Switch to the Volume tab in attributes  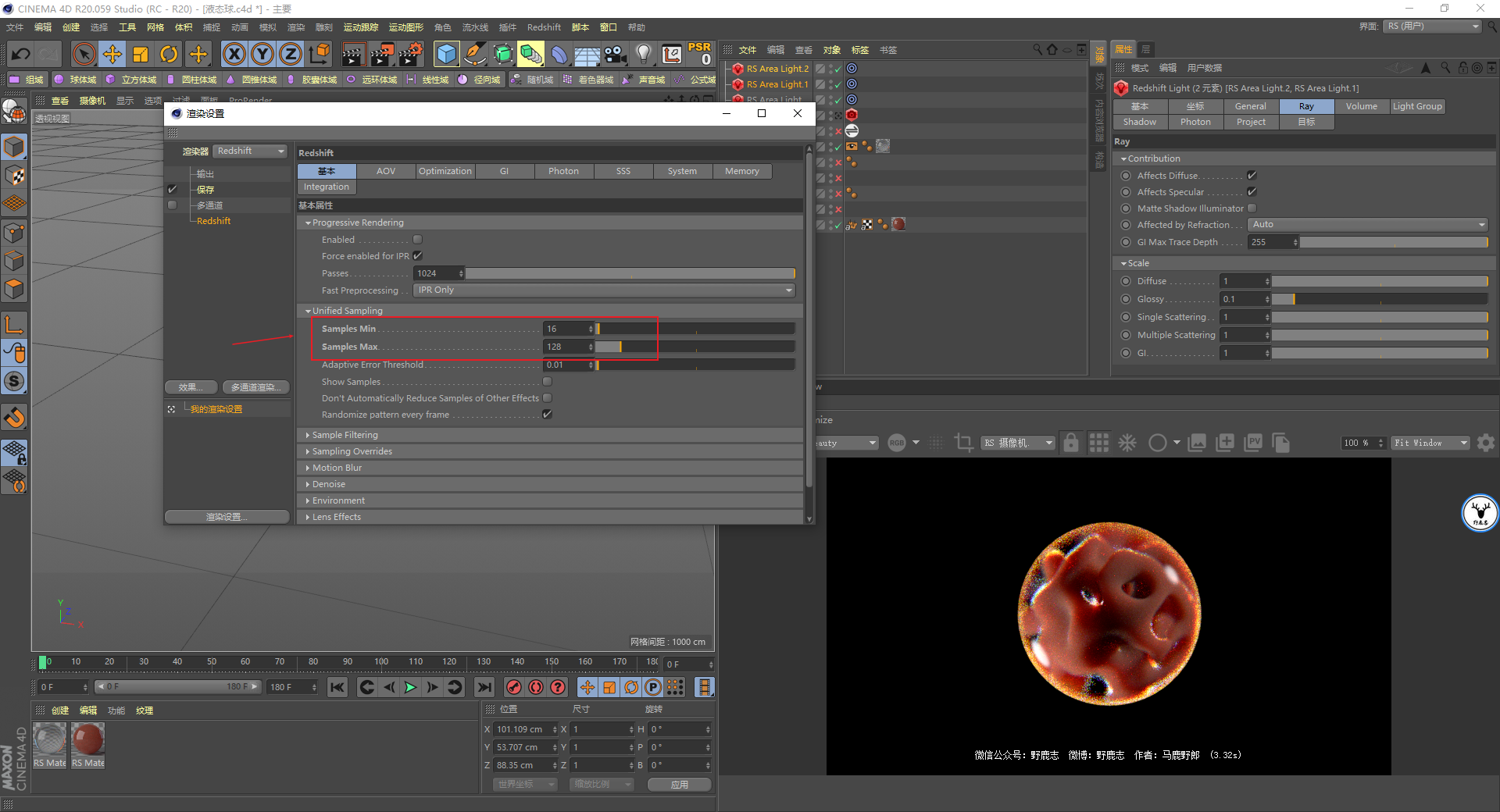1362,106
